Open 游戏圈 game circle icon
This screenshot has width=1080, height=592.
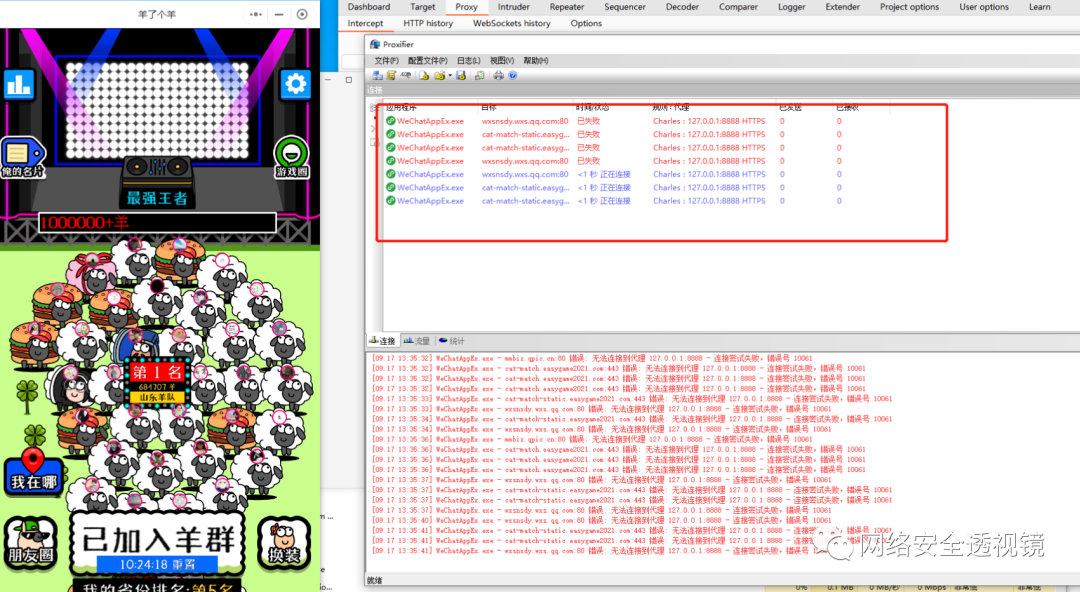click(x=291, y=157)
